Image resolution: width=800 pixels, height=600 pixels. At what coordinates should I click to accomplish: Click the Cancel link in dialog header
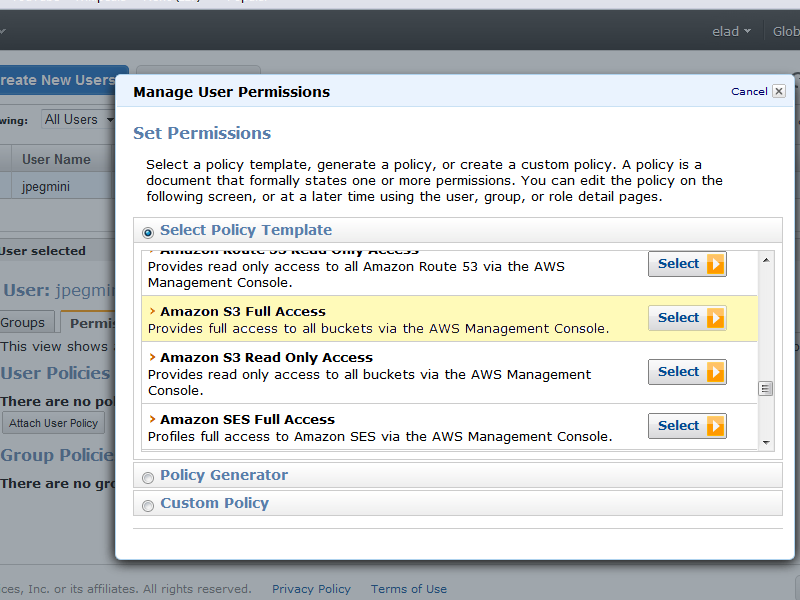click(x=749, y=91)
